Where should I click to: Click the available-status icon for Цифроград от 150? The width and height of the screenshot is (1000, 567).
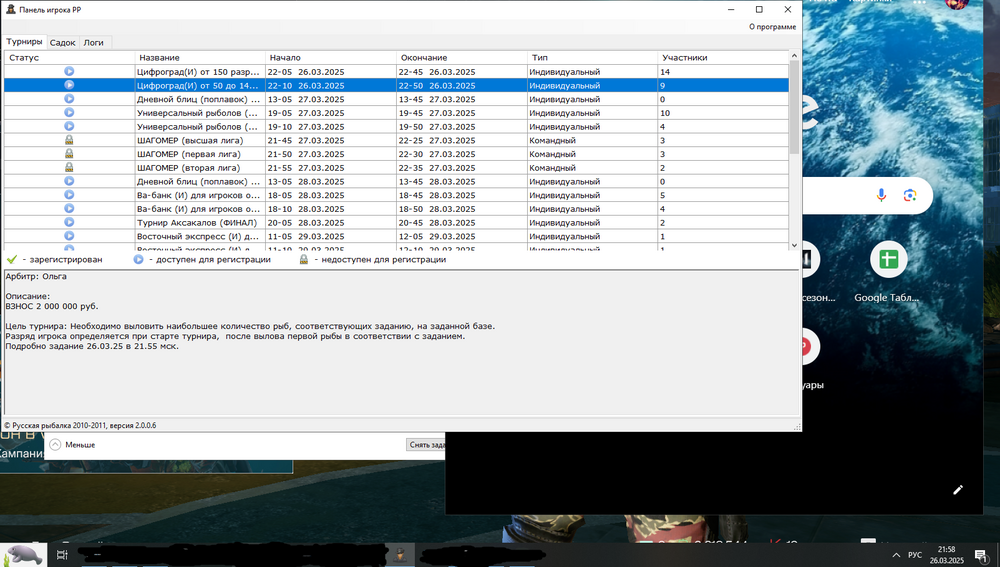click(x=69, y=72)
